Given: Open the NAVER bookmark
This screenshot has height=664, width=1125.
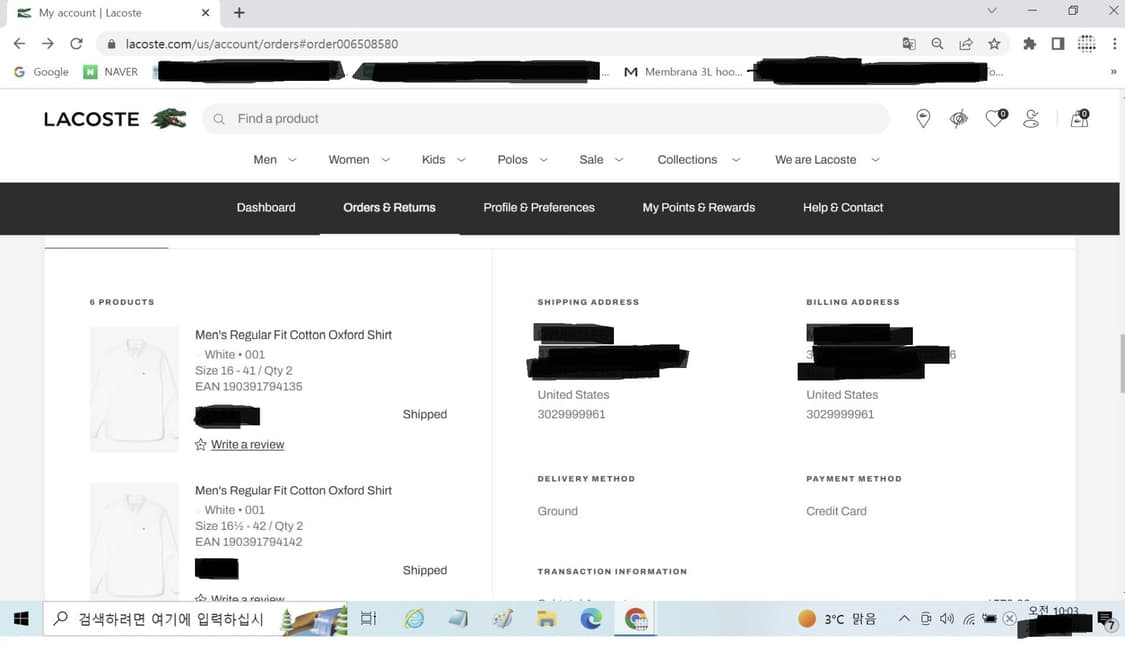Looking at the screenshot, I should tap(111, 72).
